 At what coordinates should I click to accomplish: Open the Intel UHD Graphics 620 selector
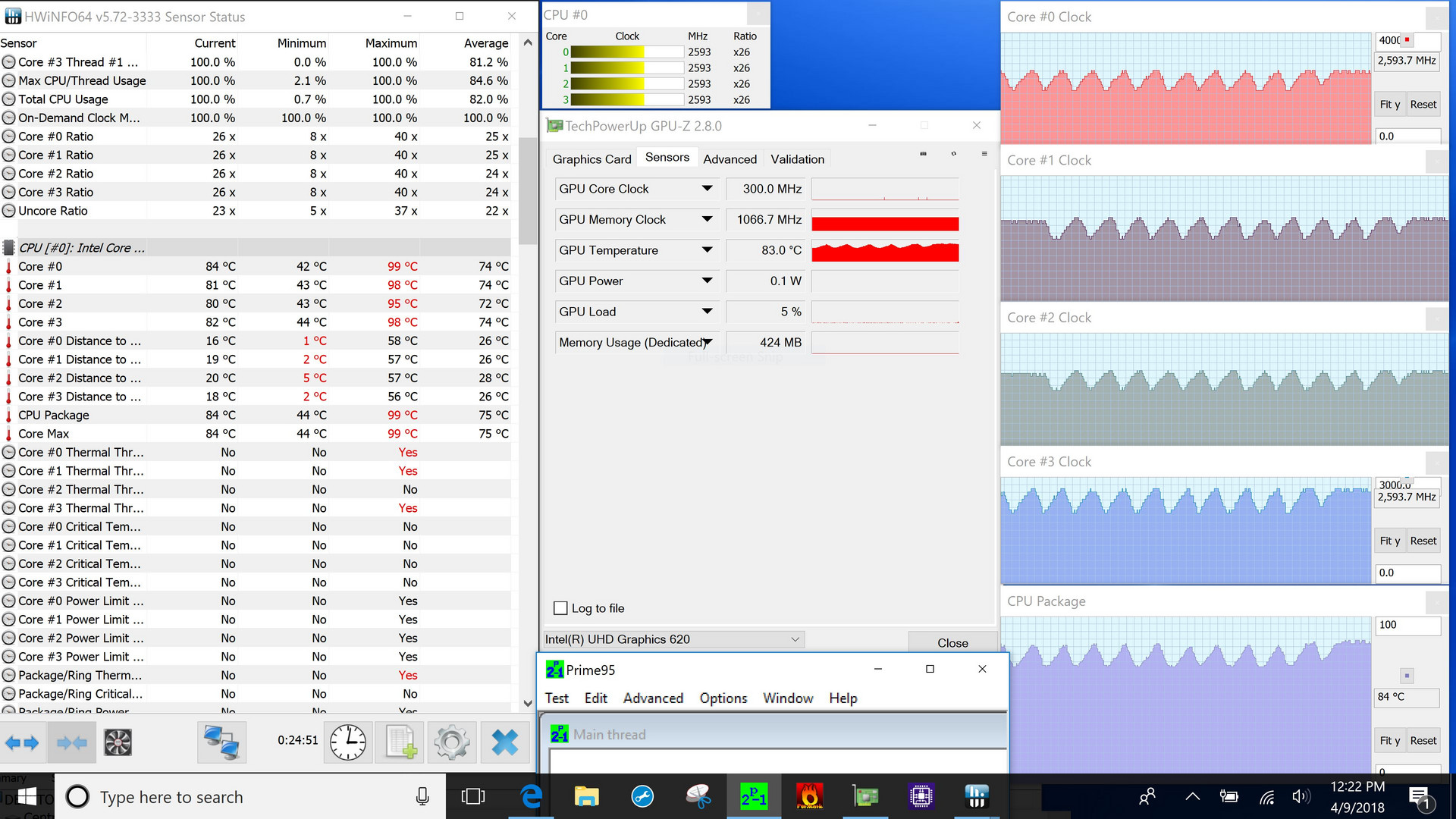click(x=673, y=639)
